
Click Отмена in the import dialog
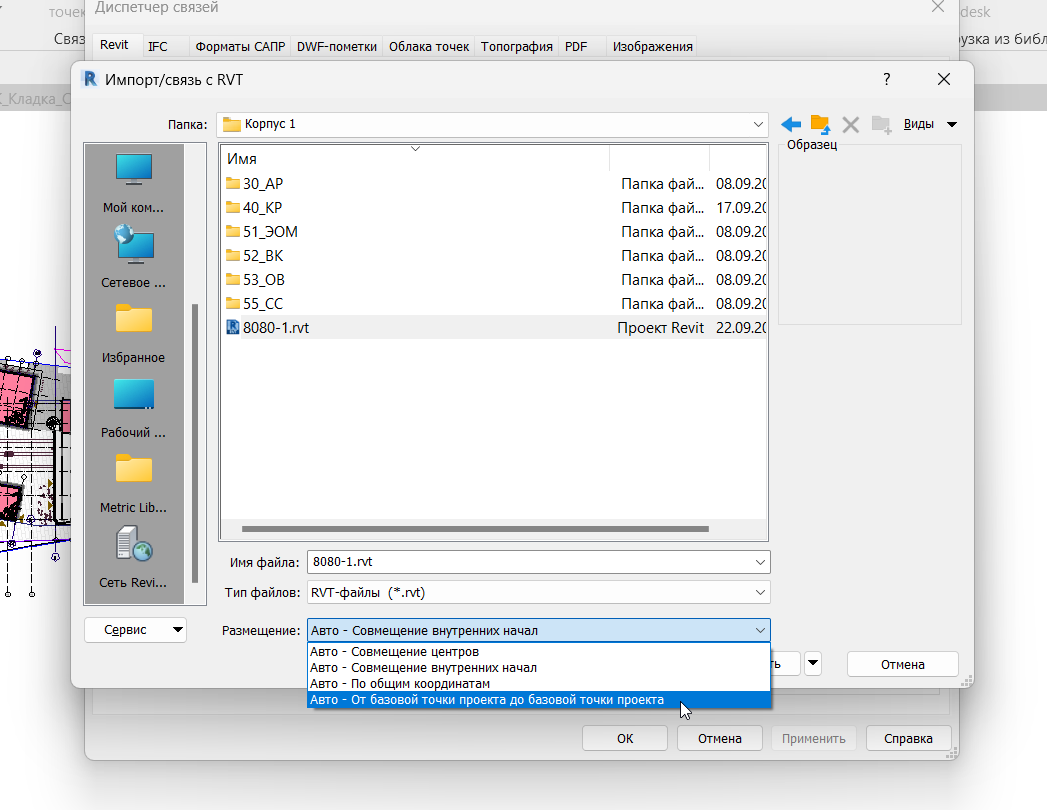pos(902,664)
